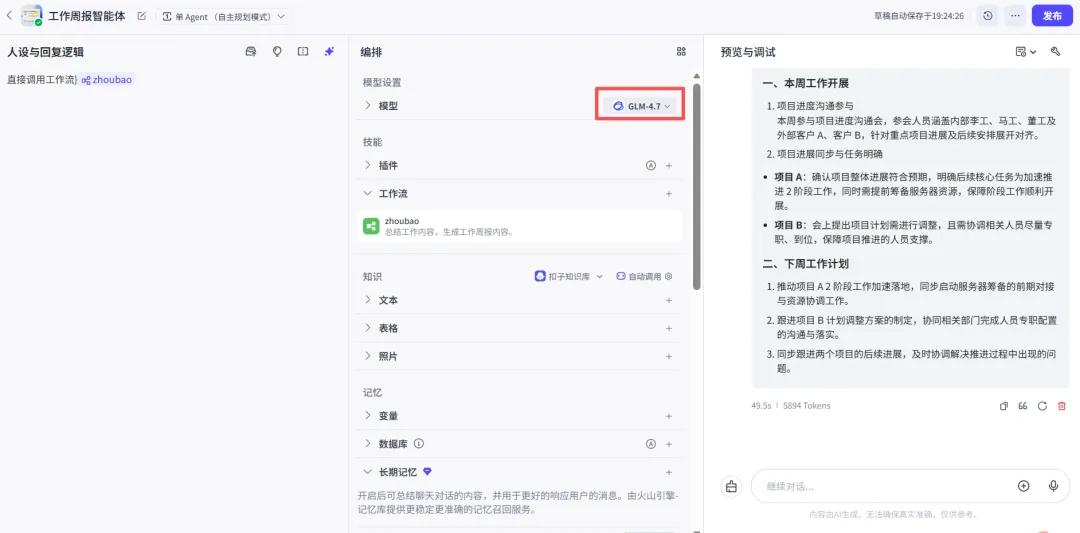Click the info icon beside 数据库
Viewport: 1080px width, 533px height.
tap(419, 444)
